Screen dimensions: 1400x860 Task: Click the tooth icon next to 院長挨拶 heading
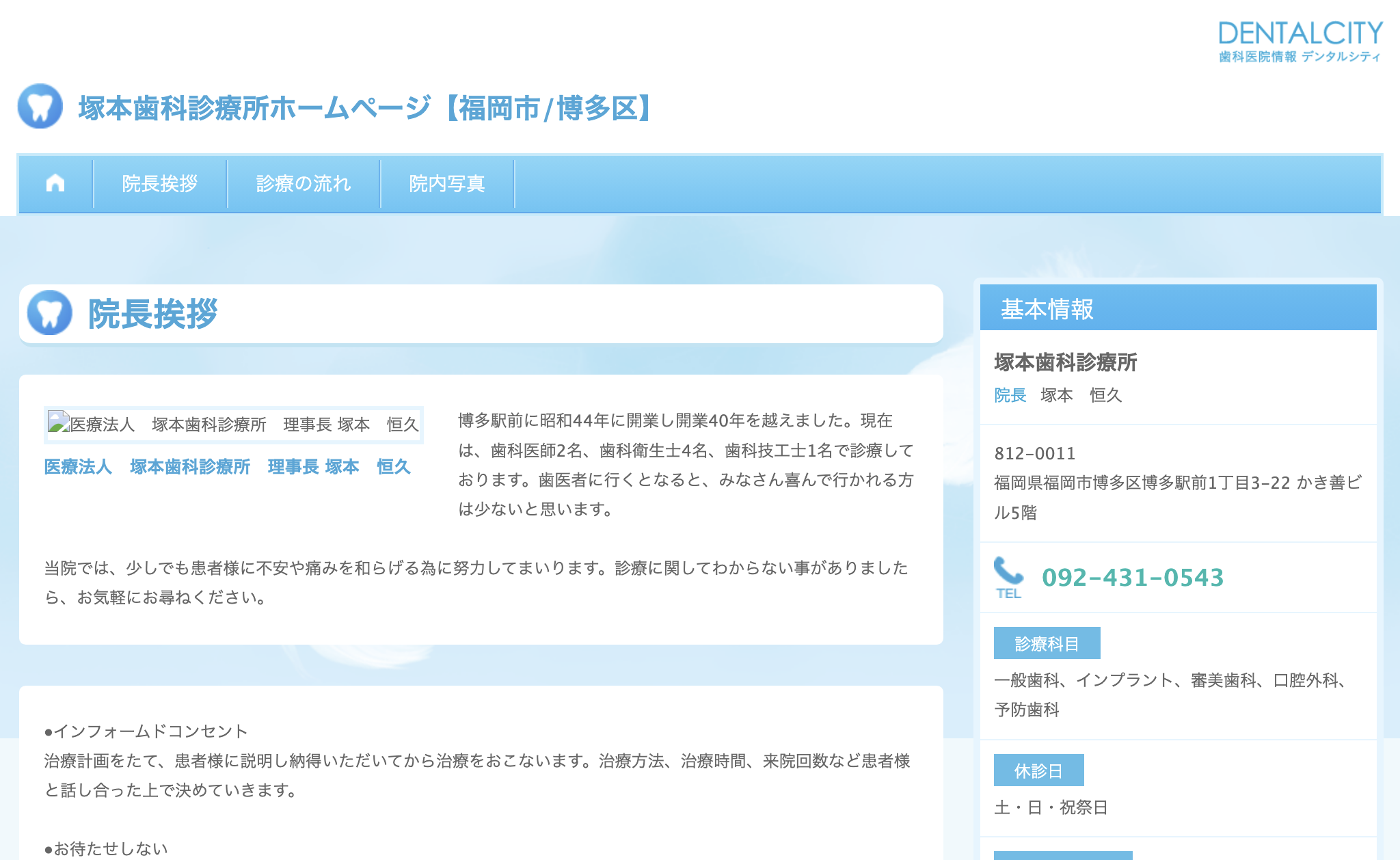(50, 313)
